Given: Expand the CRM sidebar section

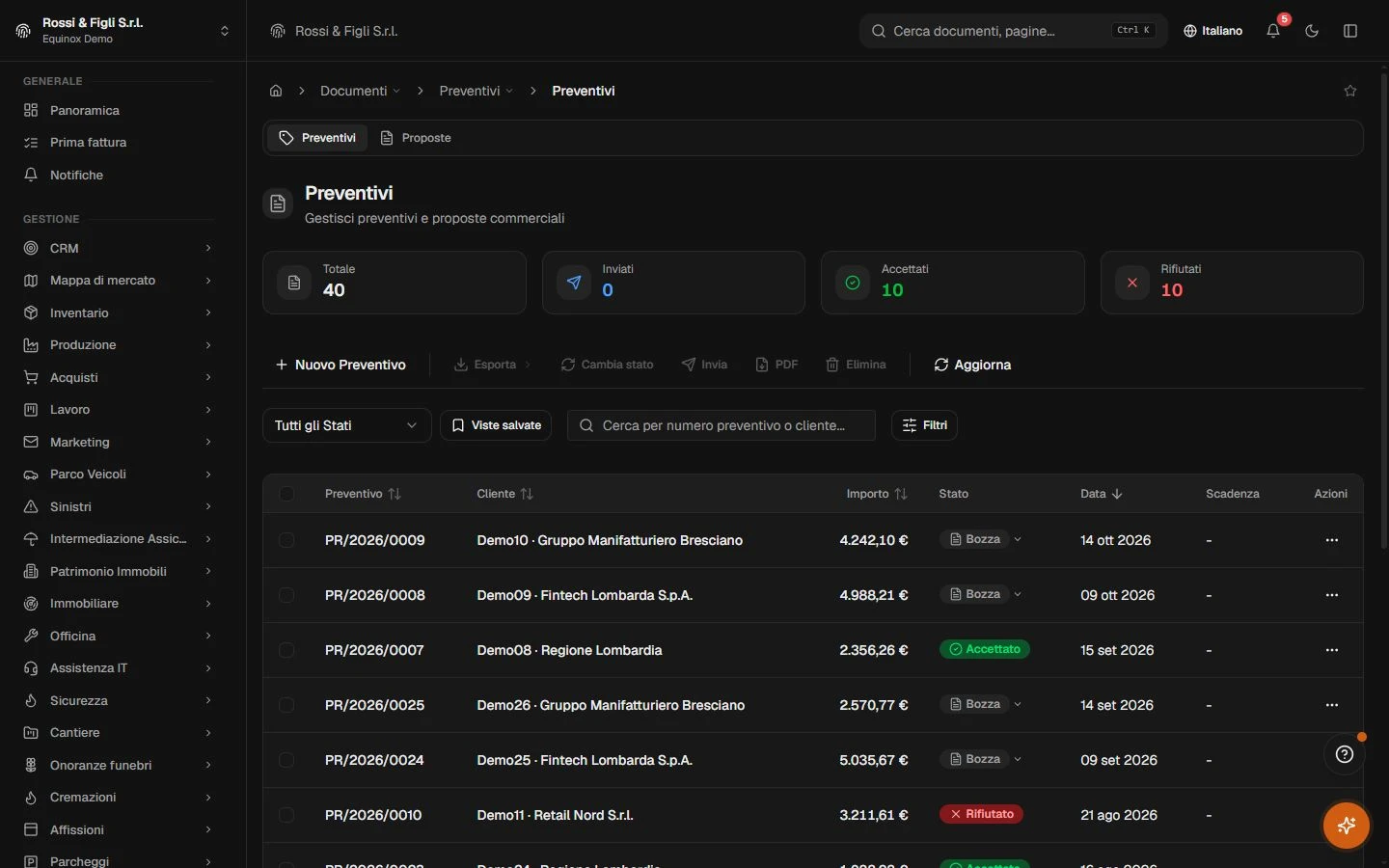Looking at the screenshot, I should tap(118, 248).
